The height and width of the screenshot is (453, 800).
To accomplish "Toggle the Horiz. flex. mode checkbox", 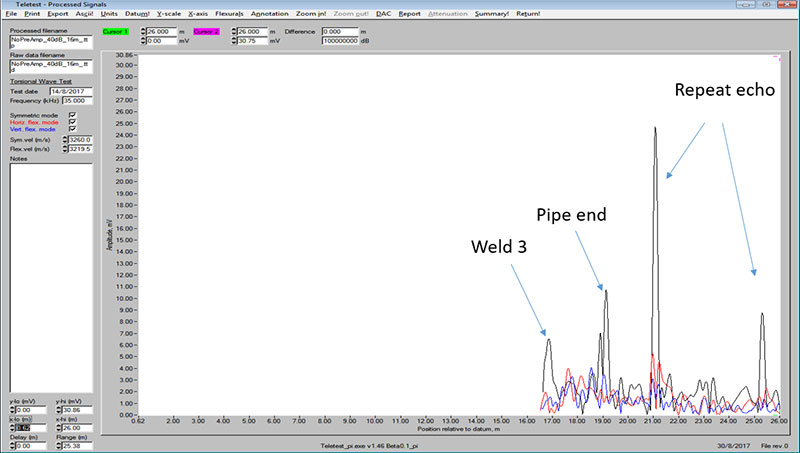I will 72,122.
